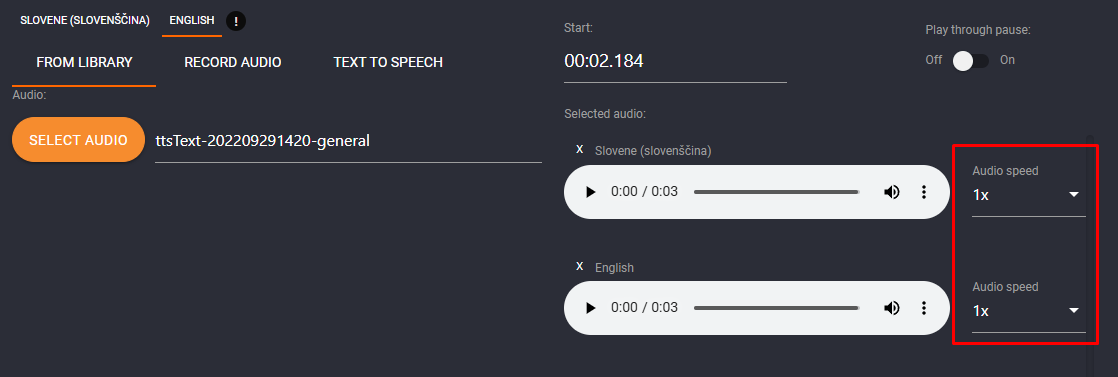Seek within the English audio progress bar
The image size is (1118, 377).
[x=776, y=308]
